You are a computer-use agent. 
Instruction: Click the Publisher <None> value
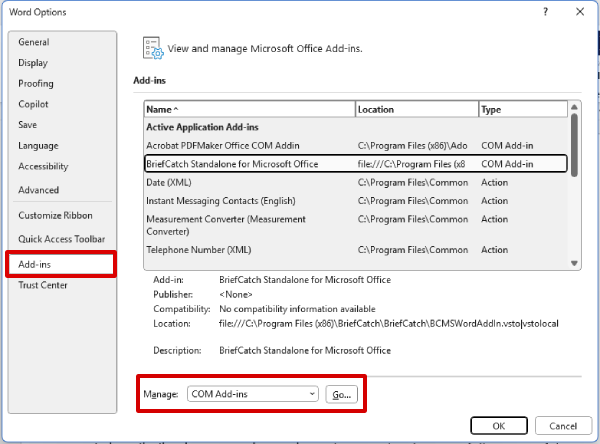pyautogui.click(x=236, y=294)
